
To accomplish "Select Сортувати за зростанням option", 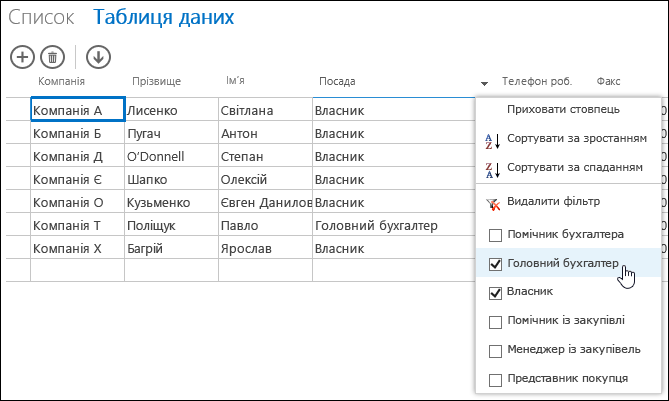I will [x=577, y=139].
